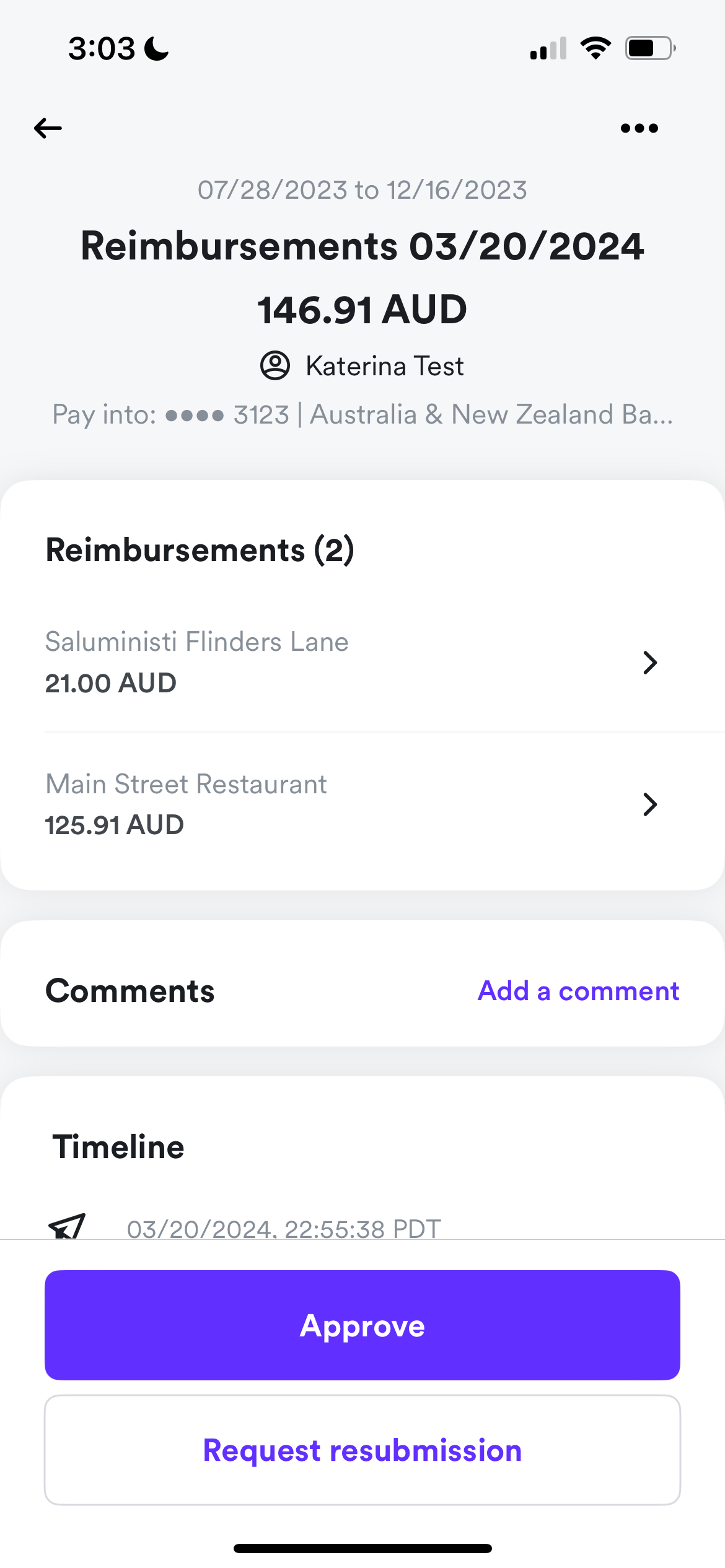Approve the reimbursement report
Screen dimensions: 725x1568
[x=362, y=1325]
